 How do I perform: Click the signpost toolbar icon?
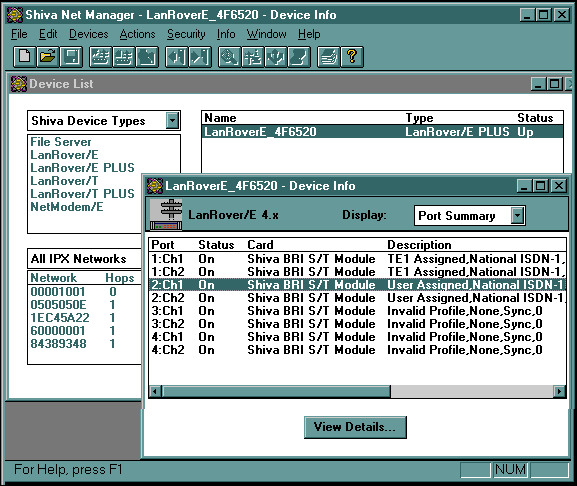tap(253, 57)
